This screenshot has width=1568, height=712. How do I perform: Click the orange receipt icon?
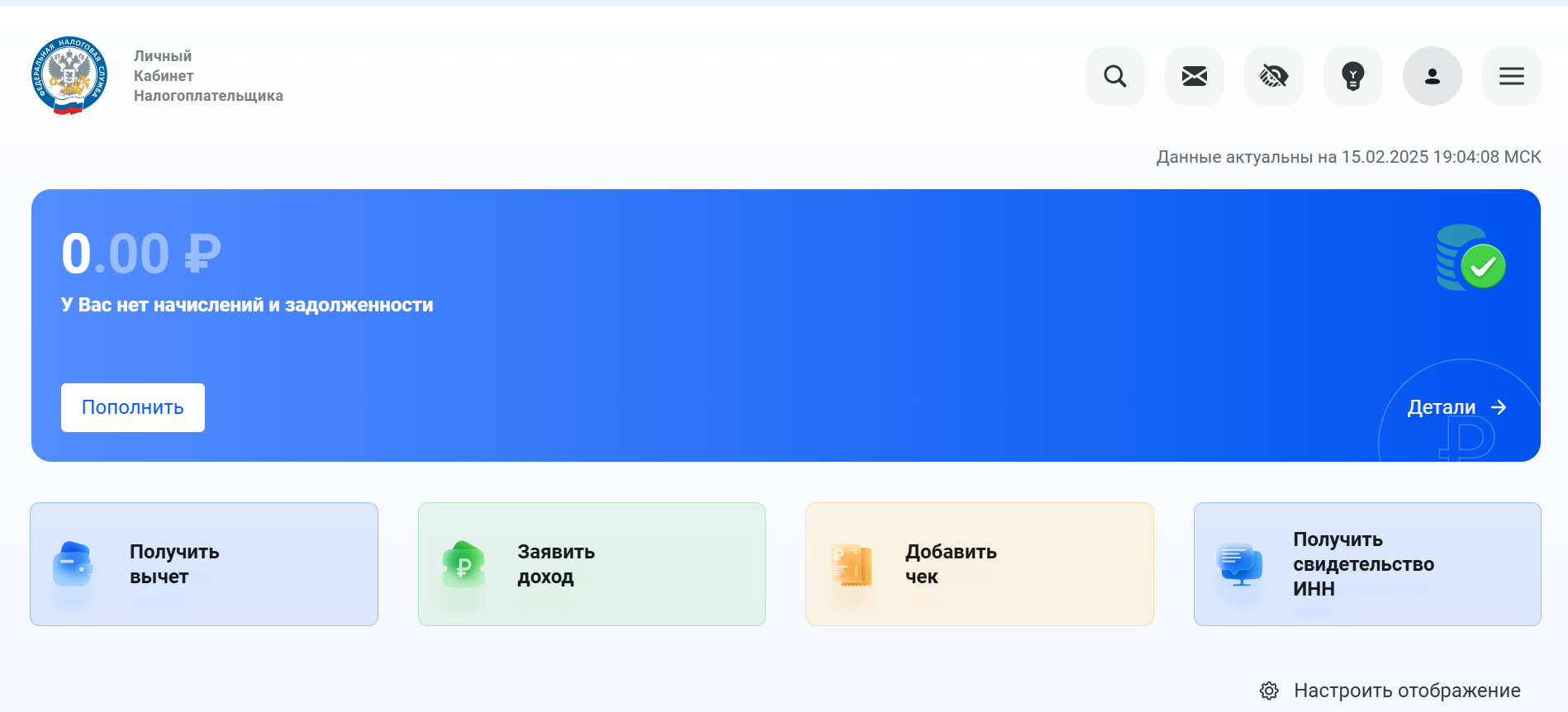click(x=851, y=565)
